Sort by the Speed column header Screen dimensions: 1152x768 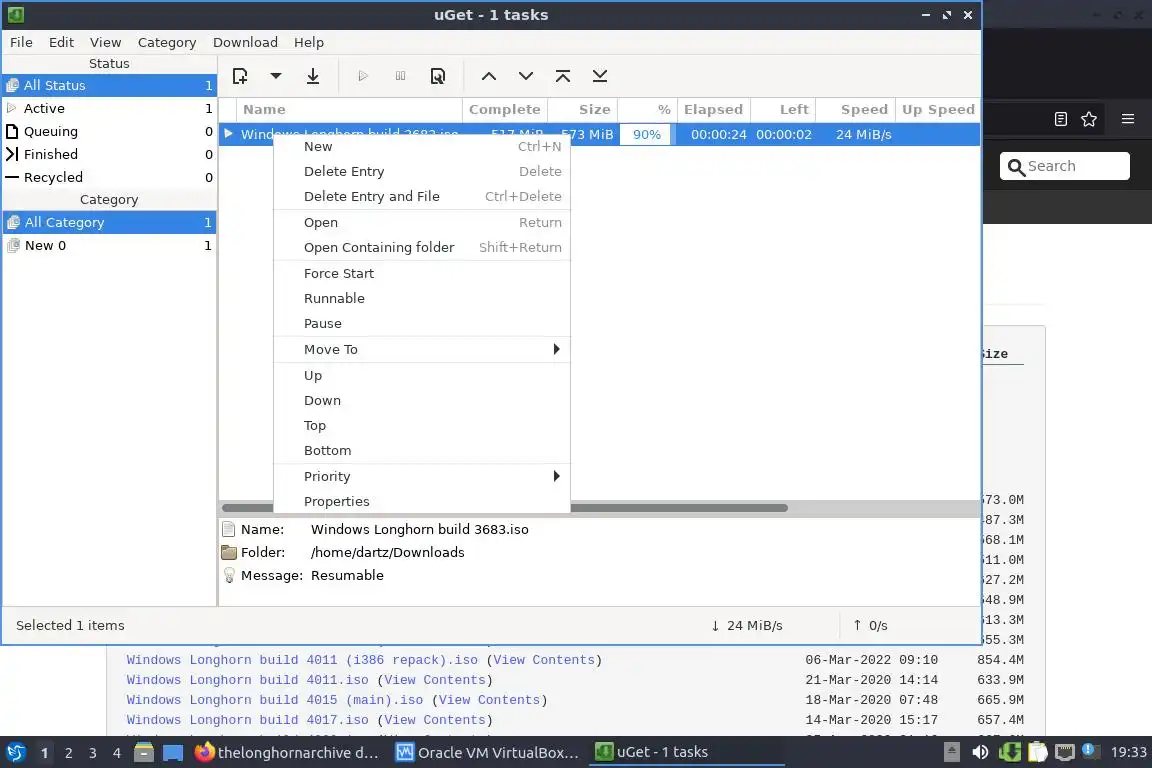tap(855, 110)
